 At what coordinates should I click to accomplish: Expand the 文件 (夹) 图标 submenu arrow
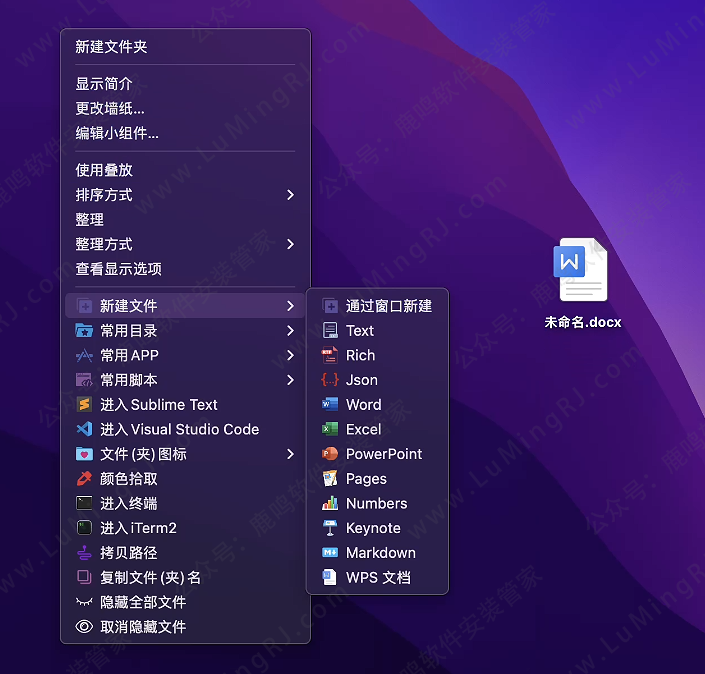coord(290,454)
